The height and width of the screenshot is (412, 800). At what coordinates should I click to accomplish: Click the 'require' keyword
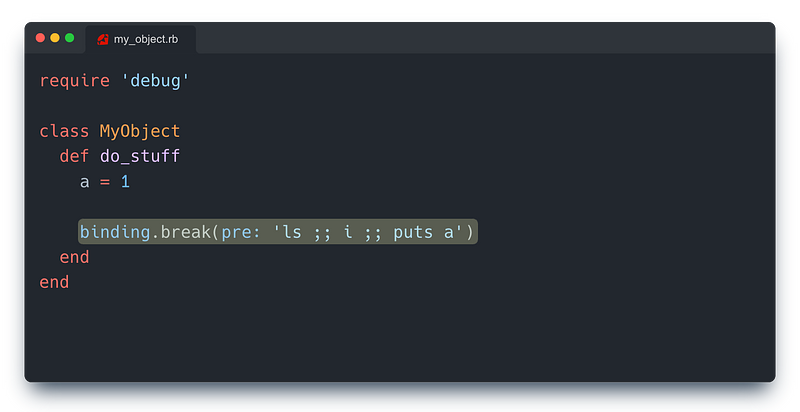pos(74,81)
